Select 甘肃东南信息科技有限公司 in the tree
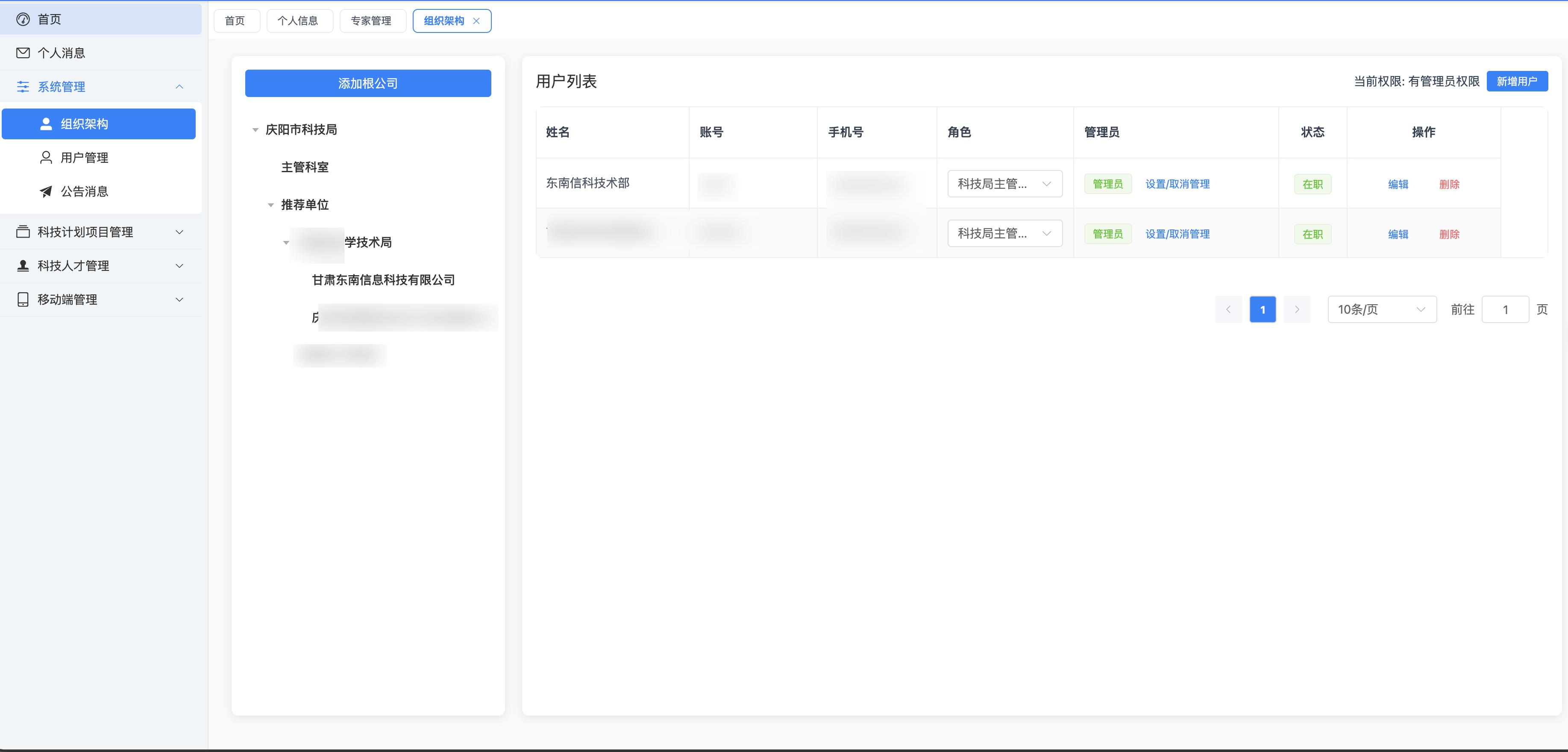Viewport: 1568px width, 752px height. point(384,280)
